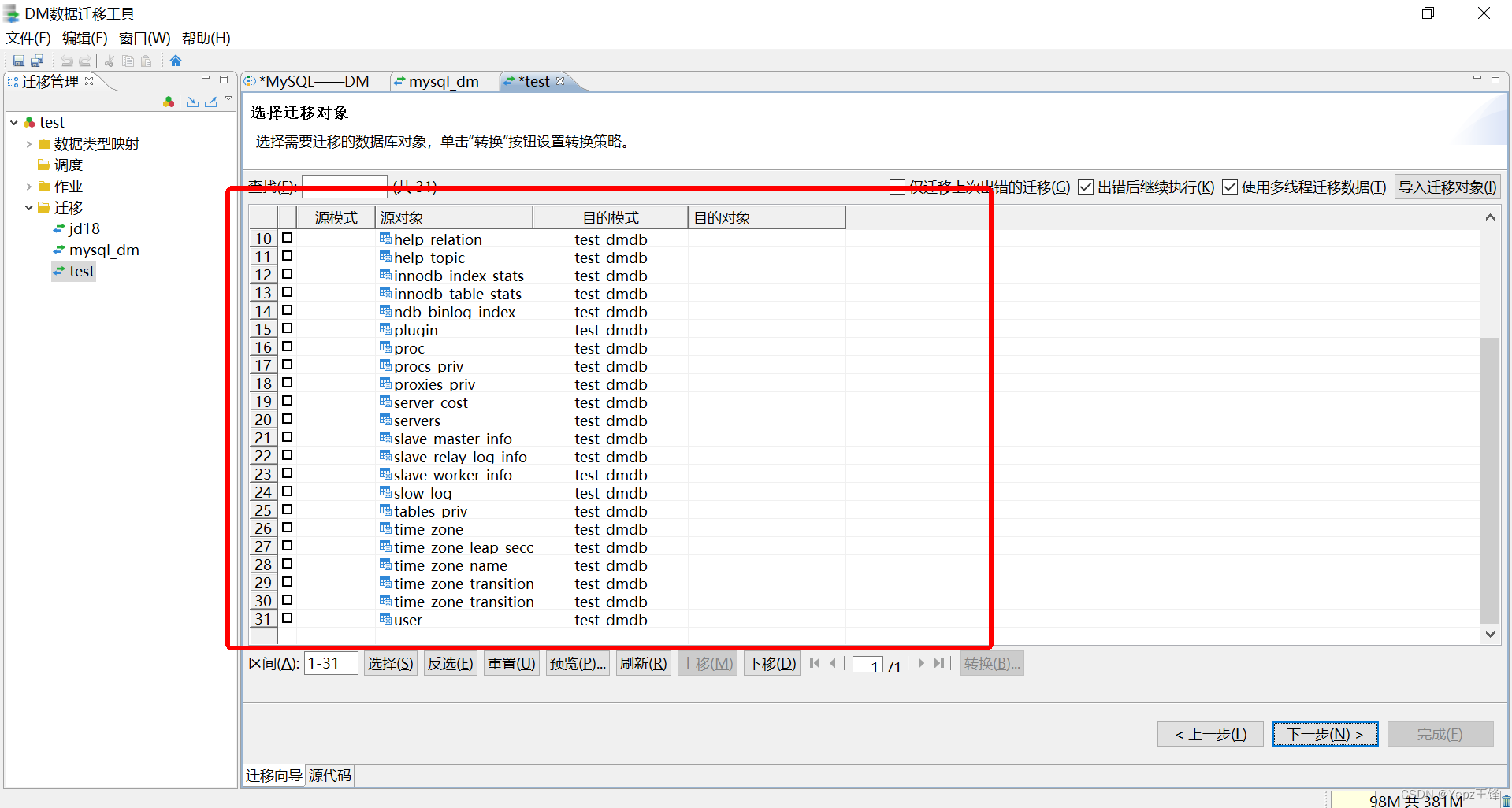Image resolution: width=1512 pixels, height=808 pixels.
Task: Close the *test editor tab
Action: click(560, 80)
